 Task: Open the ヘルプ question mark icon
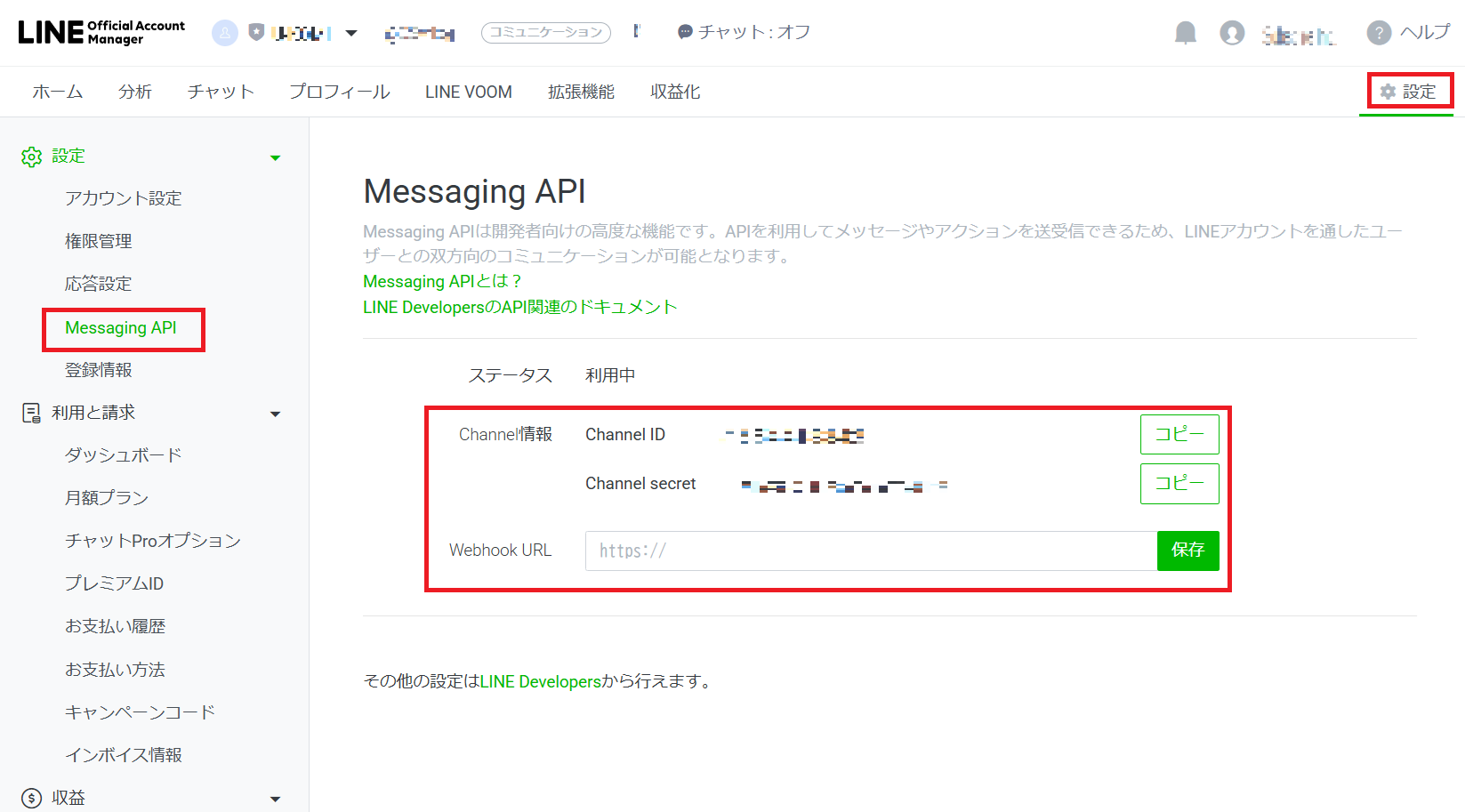click(x=1379, y=33)
